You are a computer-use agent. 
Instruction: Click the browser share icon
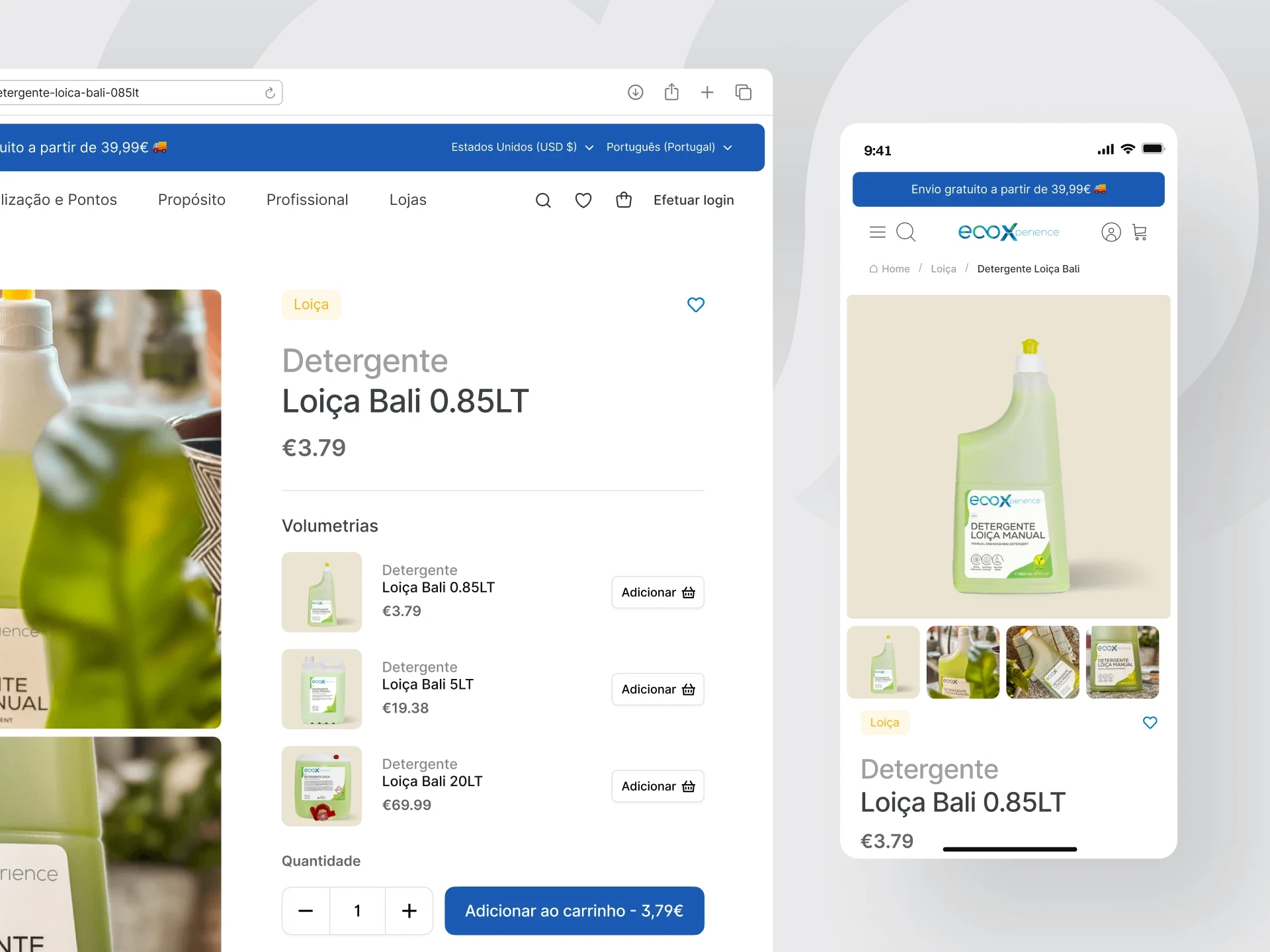pos(671,92)
